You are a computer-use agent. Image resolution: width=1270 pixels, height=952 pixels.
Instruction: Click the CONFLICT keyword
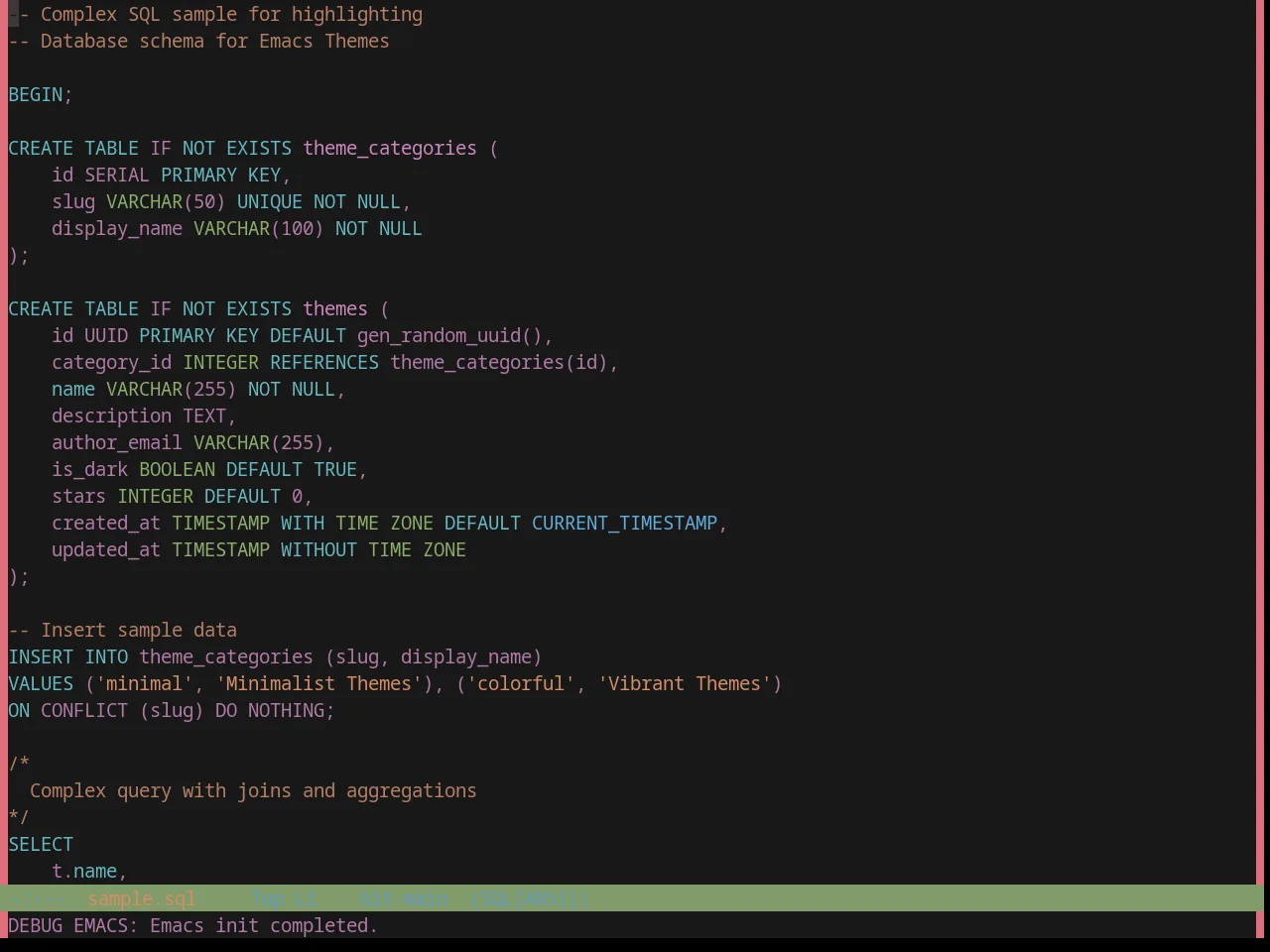point(84,710)
